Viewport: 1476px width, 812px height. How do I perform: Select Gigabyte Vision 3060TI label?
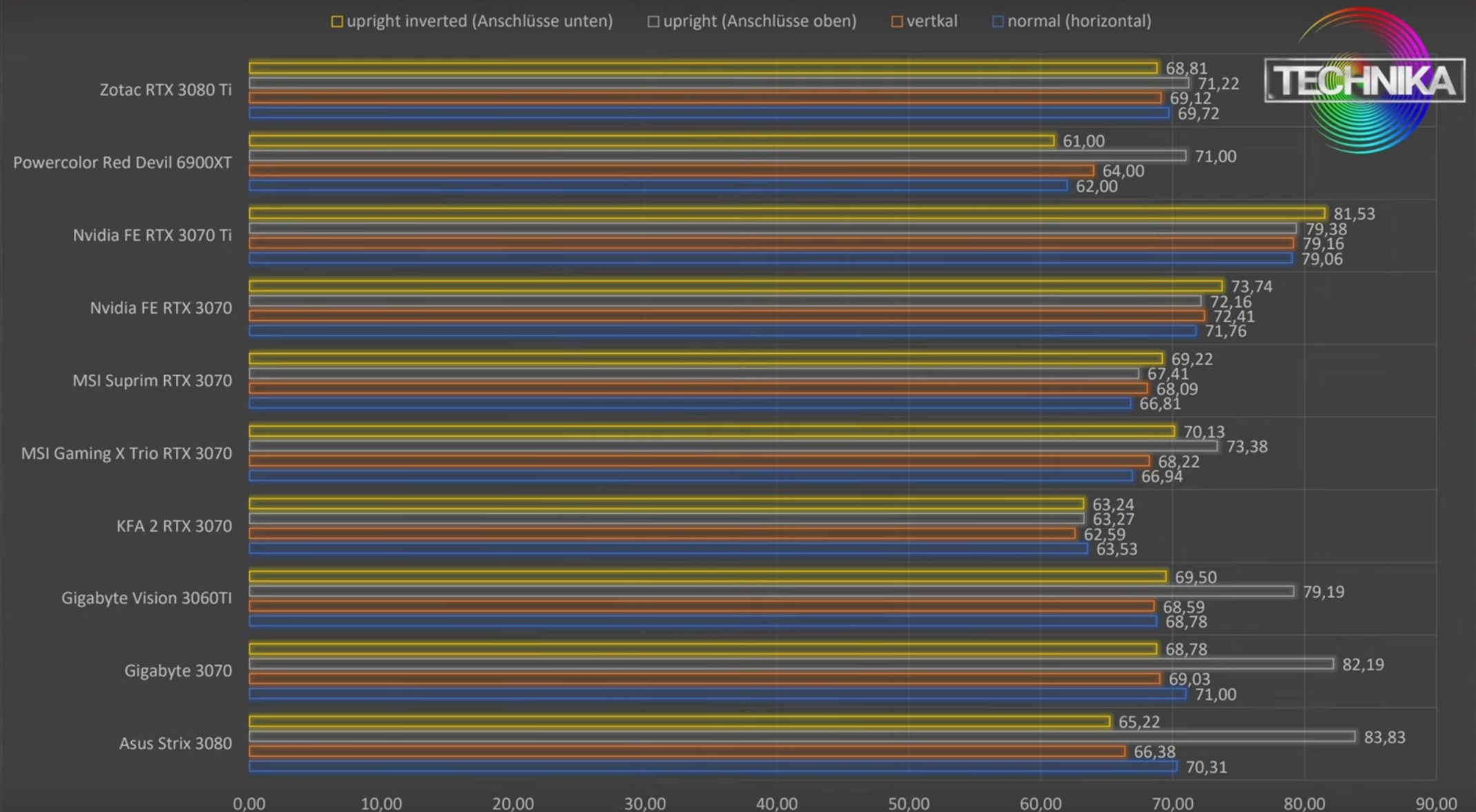click(x=146, y=598)
